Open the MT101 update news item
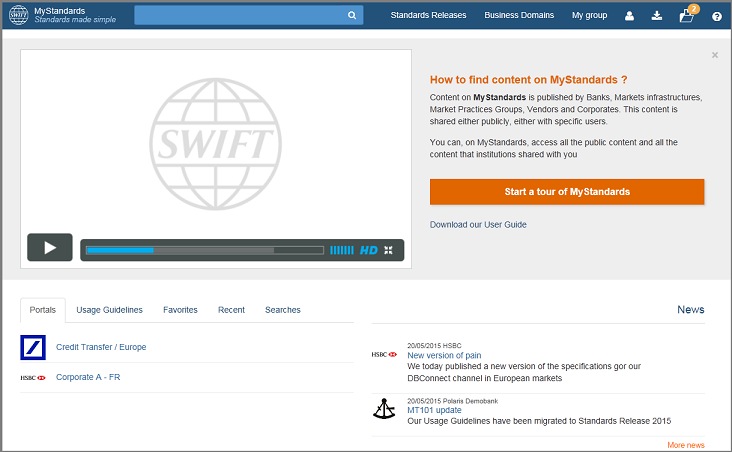 (434, 410)
